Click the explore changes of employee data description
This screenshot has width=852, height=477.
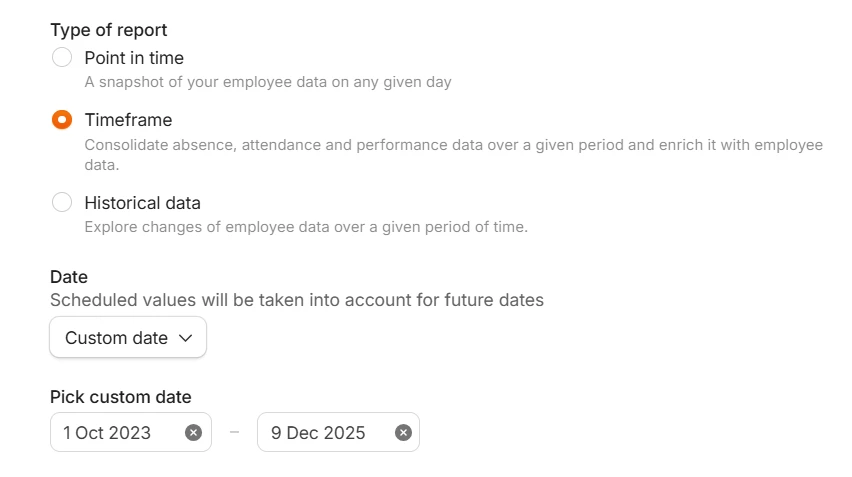(x=305, y=227)
